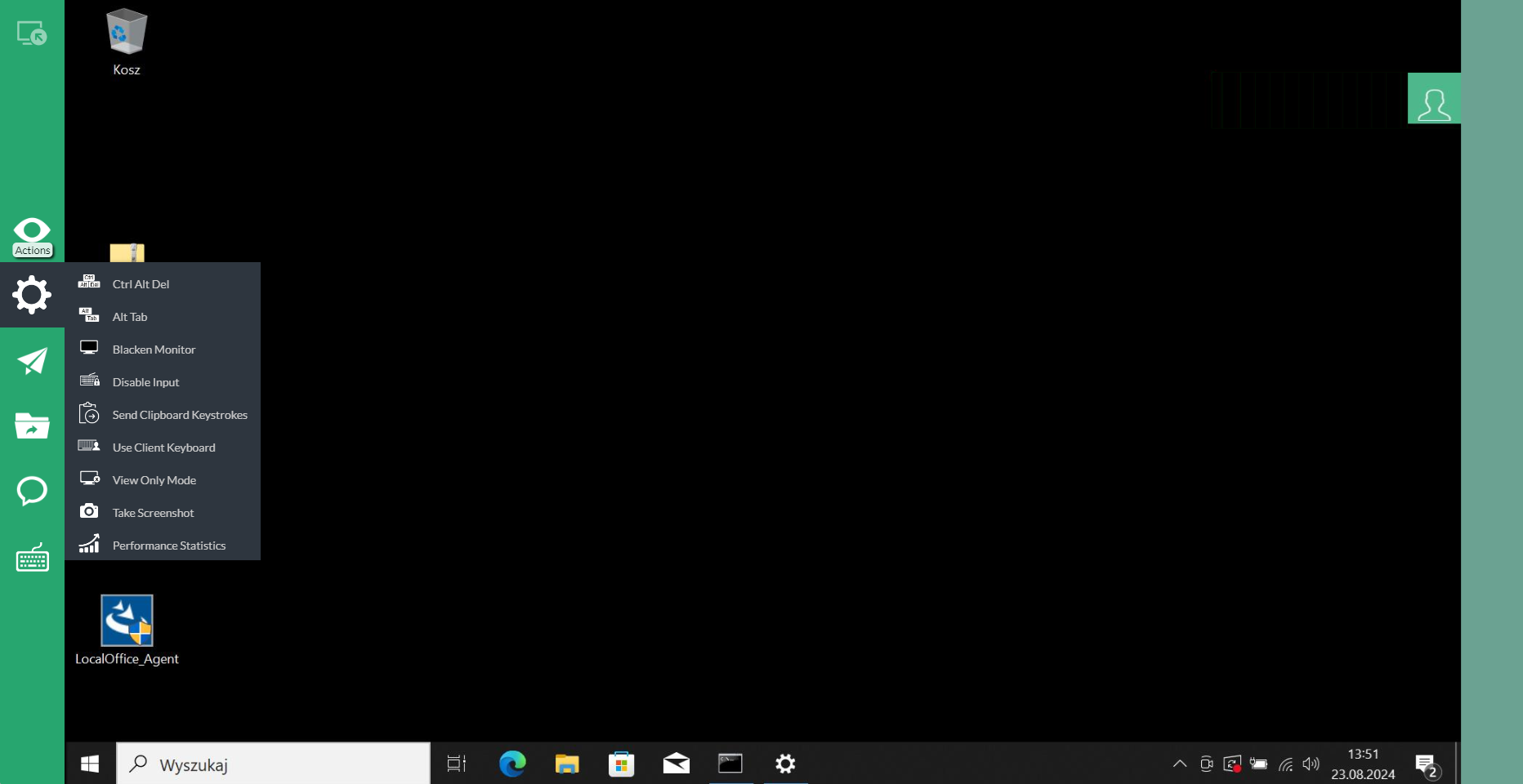The width and height of the screenshot is (1523, 784).
Task: Toggle Disable Input
Action: (145, 381)
